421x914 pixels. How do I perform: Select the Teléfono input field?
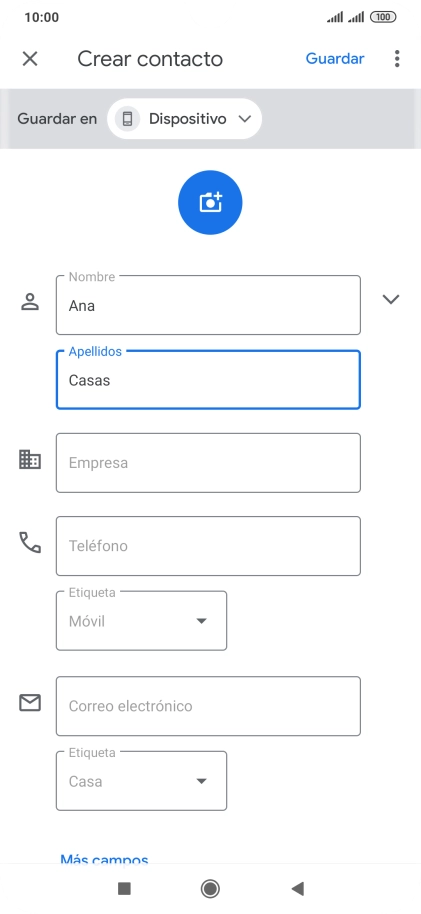coord(208,546)
